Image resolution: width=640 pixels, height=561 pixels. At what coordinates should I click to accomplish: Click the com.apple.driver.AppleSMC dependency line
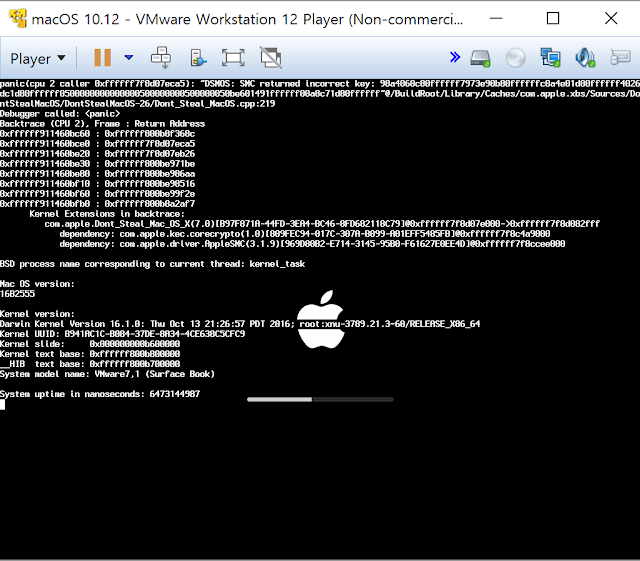312,244
